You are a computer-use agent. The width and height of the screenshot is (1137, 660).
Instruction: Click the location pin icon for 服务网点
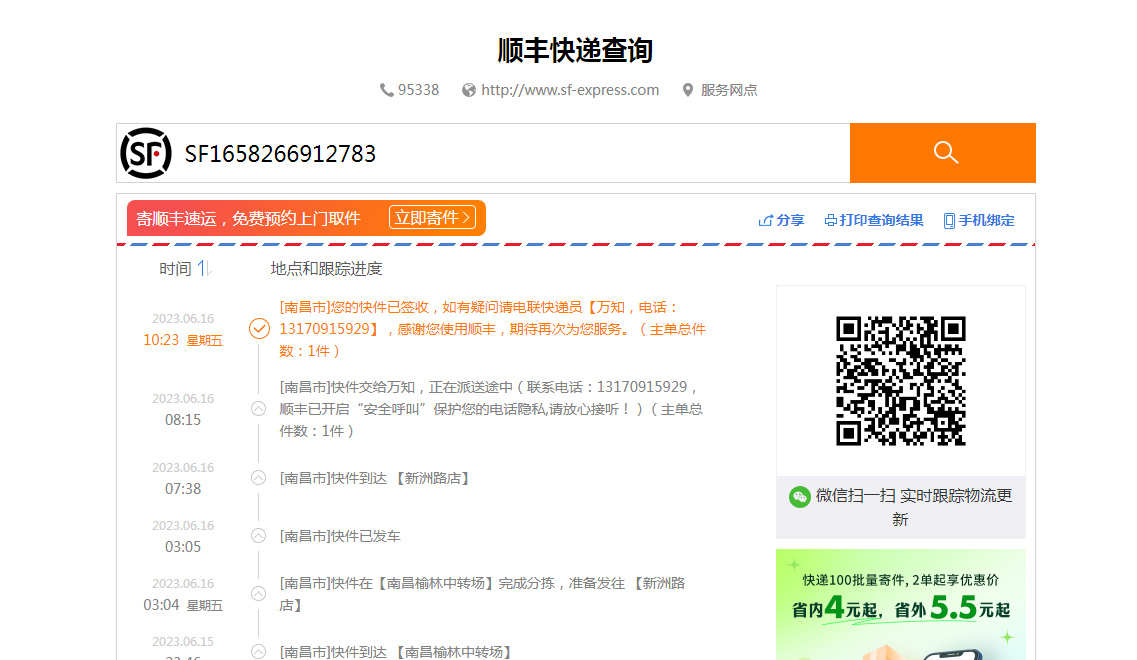(x=687, y=90)
